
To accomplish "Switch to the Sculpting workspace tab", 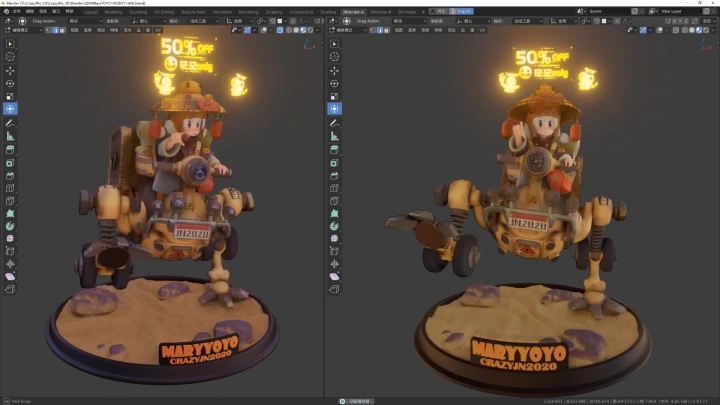I will pos(138,12).
